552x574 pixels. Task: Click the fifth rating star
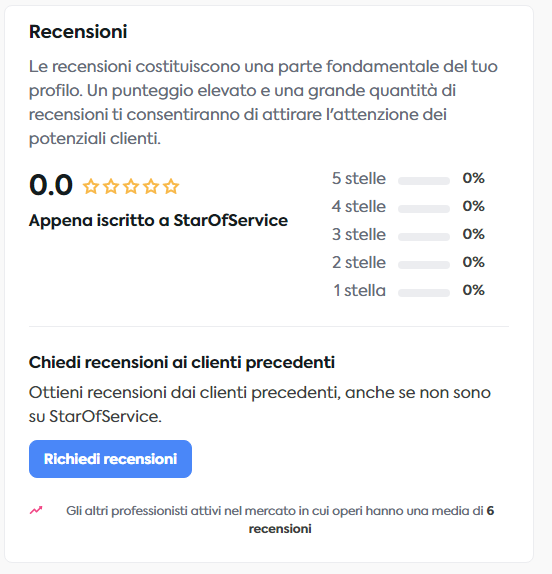click(x=171, y=186)
